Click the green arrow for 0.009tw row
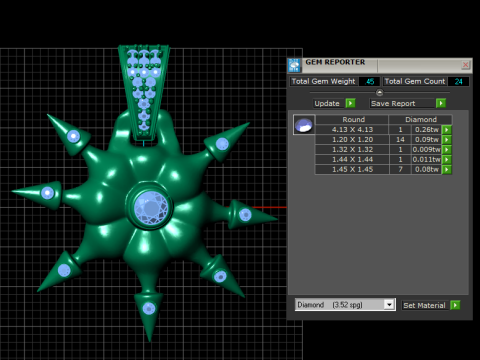Viewport: 480px width, 360px height. click(x=447, y=150)
